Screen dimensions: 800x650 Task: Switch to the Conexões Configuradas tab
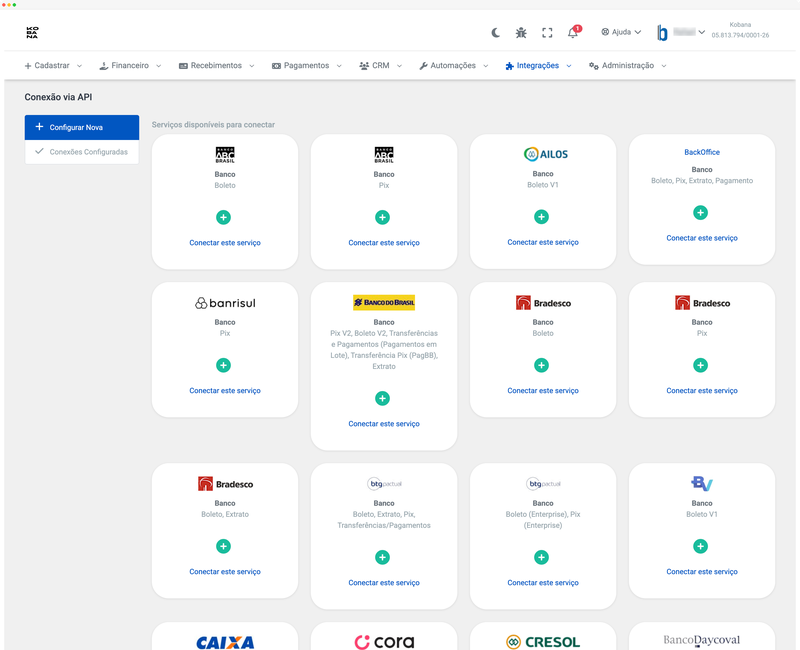coord(81,151)
